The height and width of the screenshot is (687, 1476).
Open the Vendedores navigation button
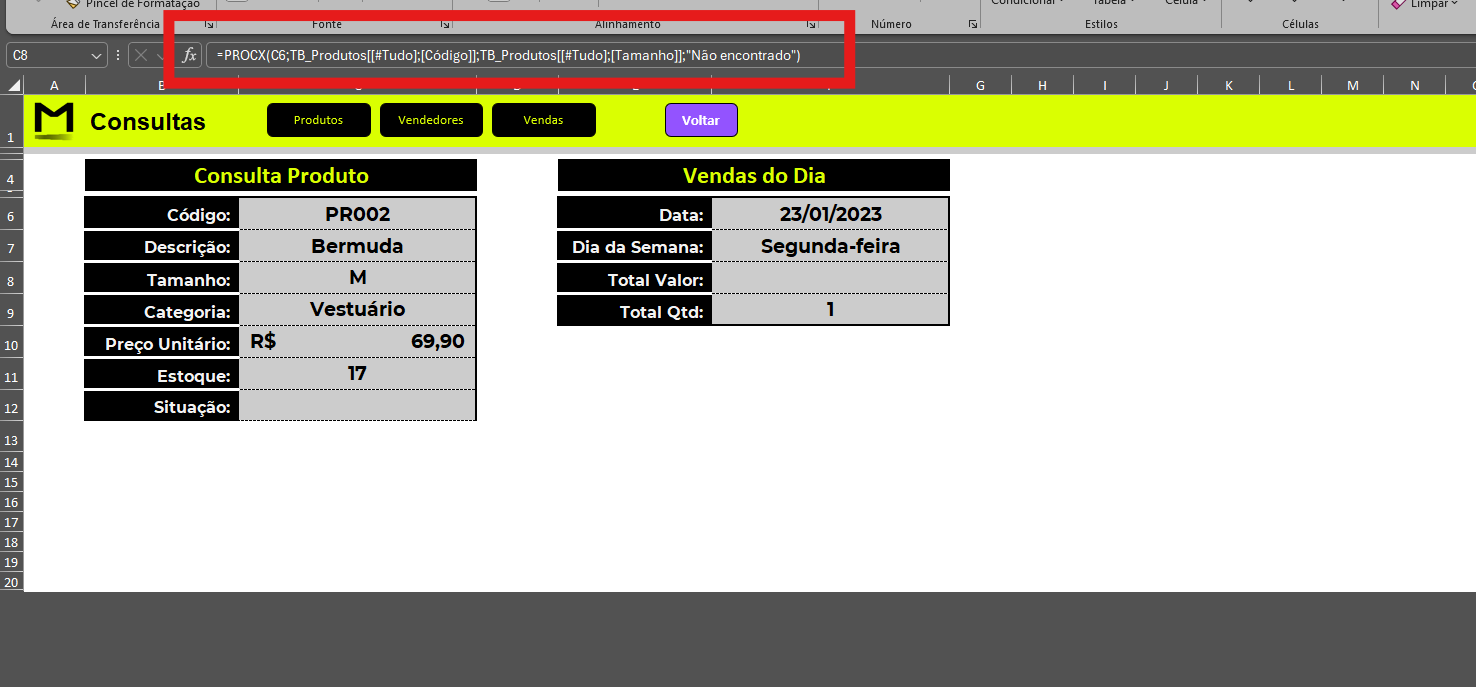(431, 120)
